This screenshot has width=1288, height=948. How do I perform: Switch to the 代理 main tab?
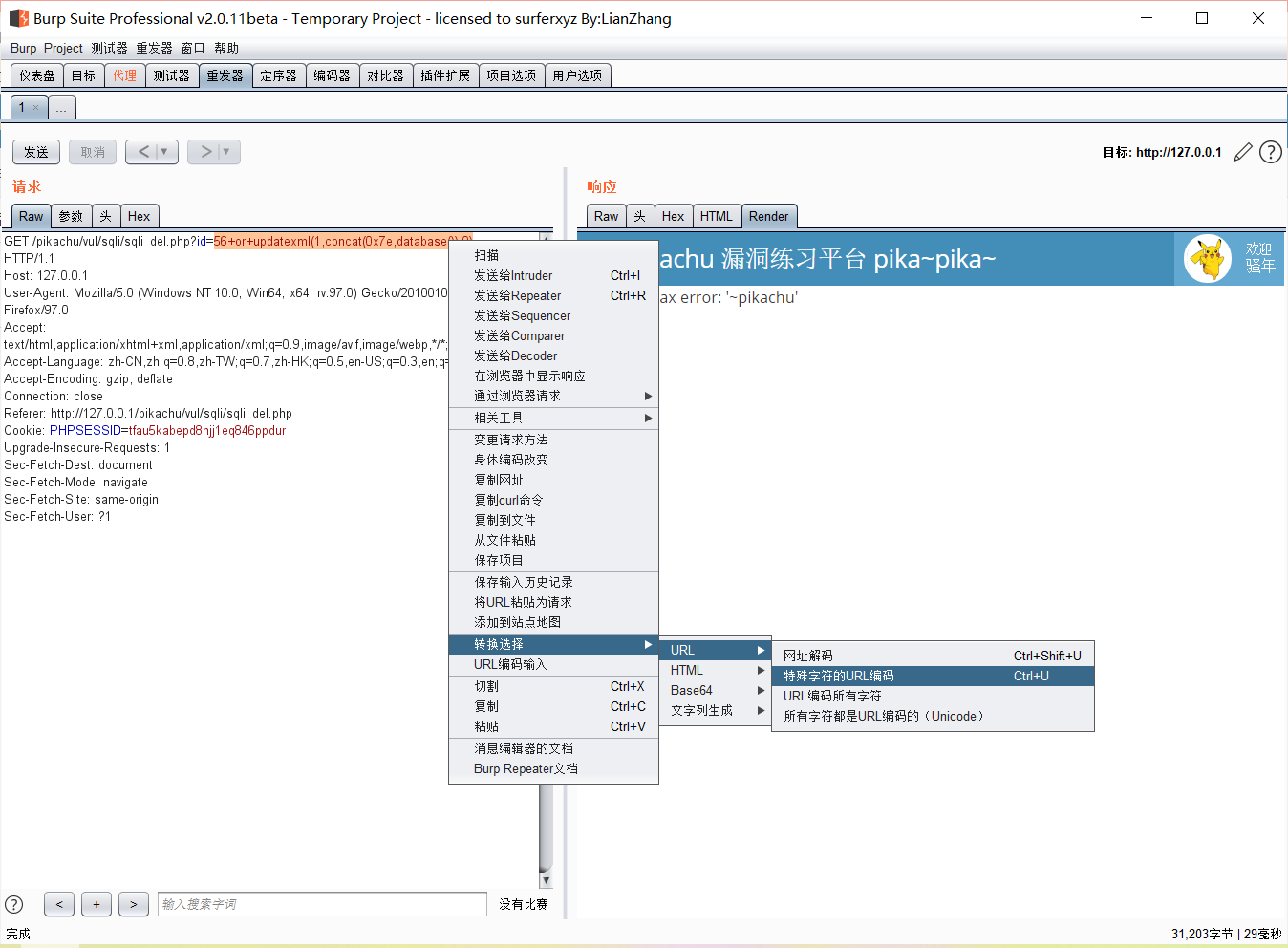(124, 75)
